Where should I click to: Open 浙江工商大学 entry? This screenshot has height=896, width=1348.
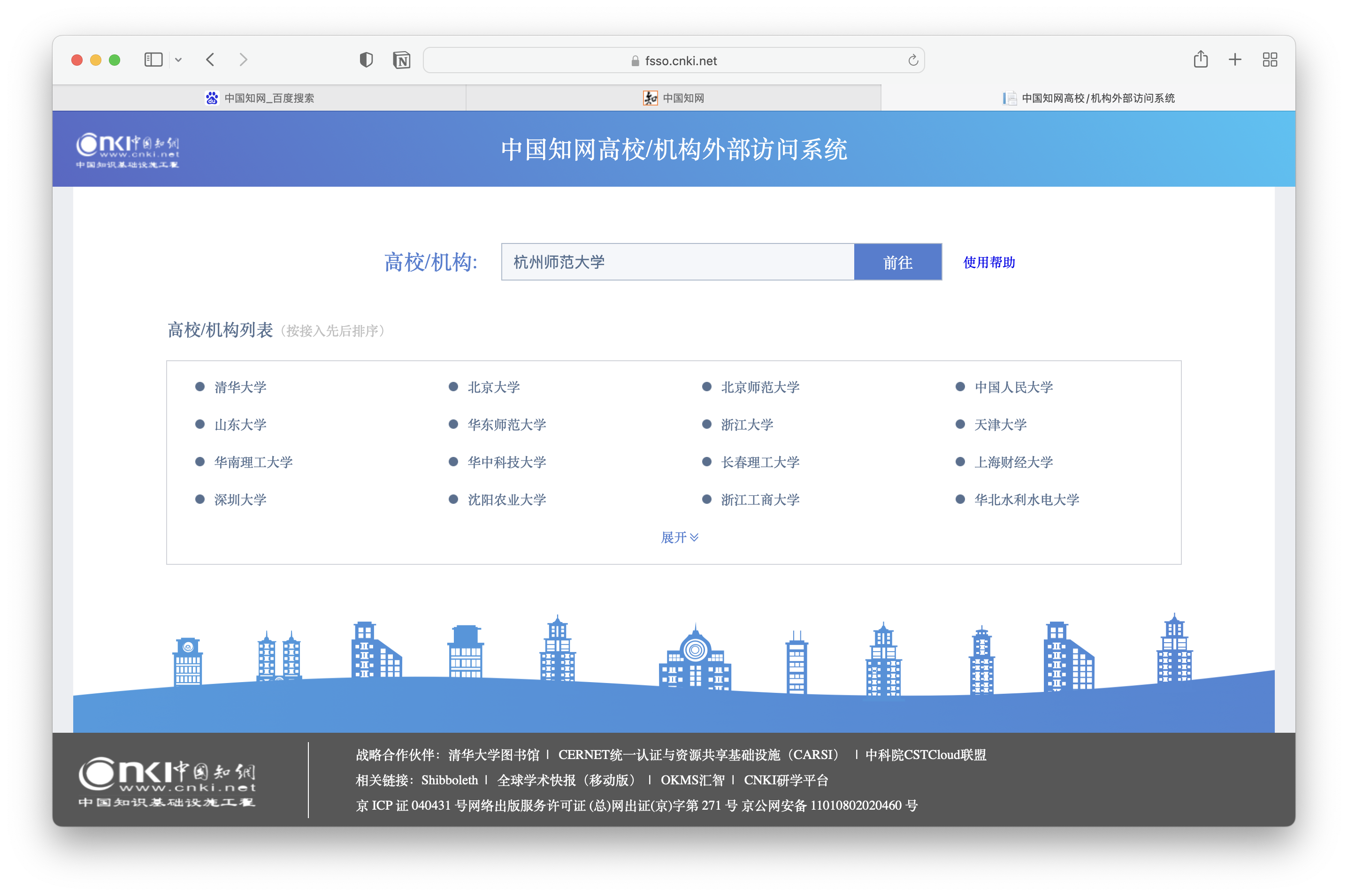click(x=760, y=500)
